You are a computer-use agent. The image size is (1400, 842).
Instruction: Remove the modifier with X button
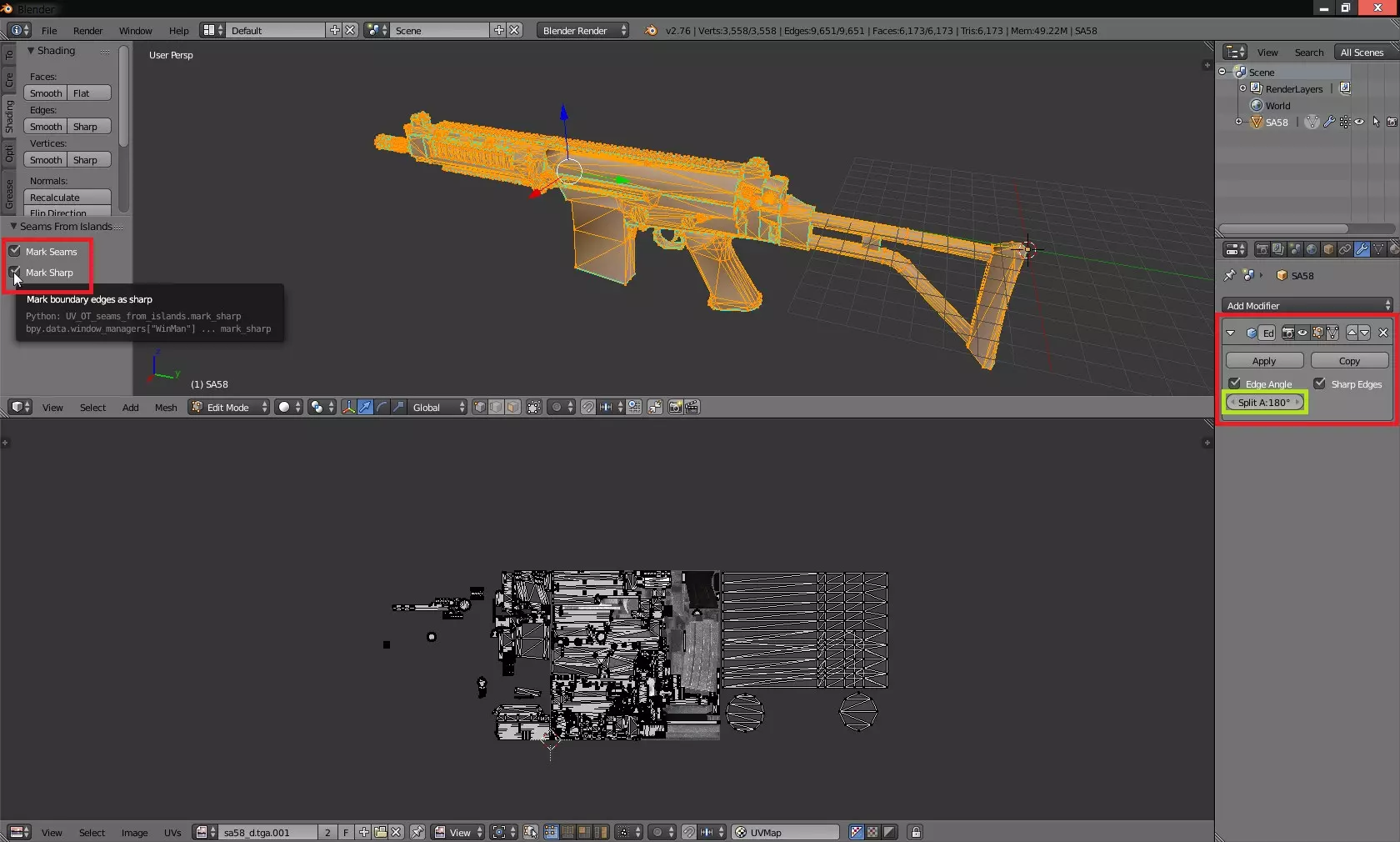tap(1383, 333)
